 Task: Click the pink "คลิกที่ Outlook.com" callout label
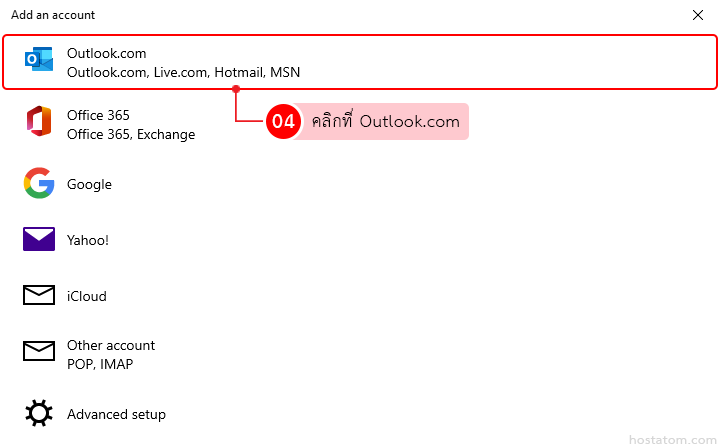pyautogui.click(x=386, y=122)
